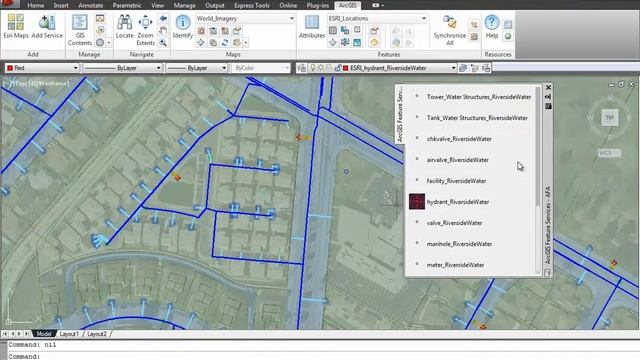Switch to the Layout1 tab
Image resolution: width=640 pixels, height=360 pixels.
pyautogui.click(x=69, y=334)
